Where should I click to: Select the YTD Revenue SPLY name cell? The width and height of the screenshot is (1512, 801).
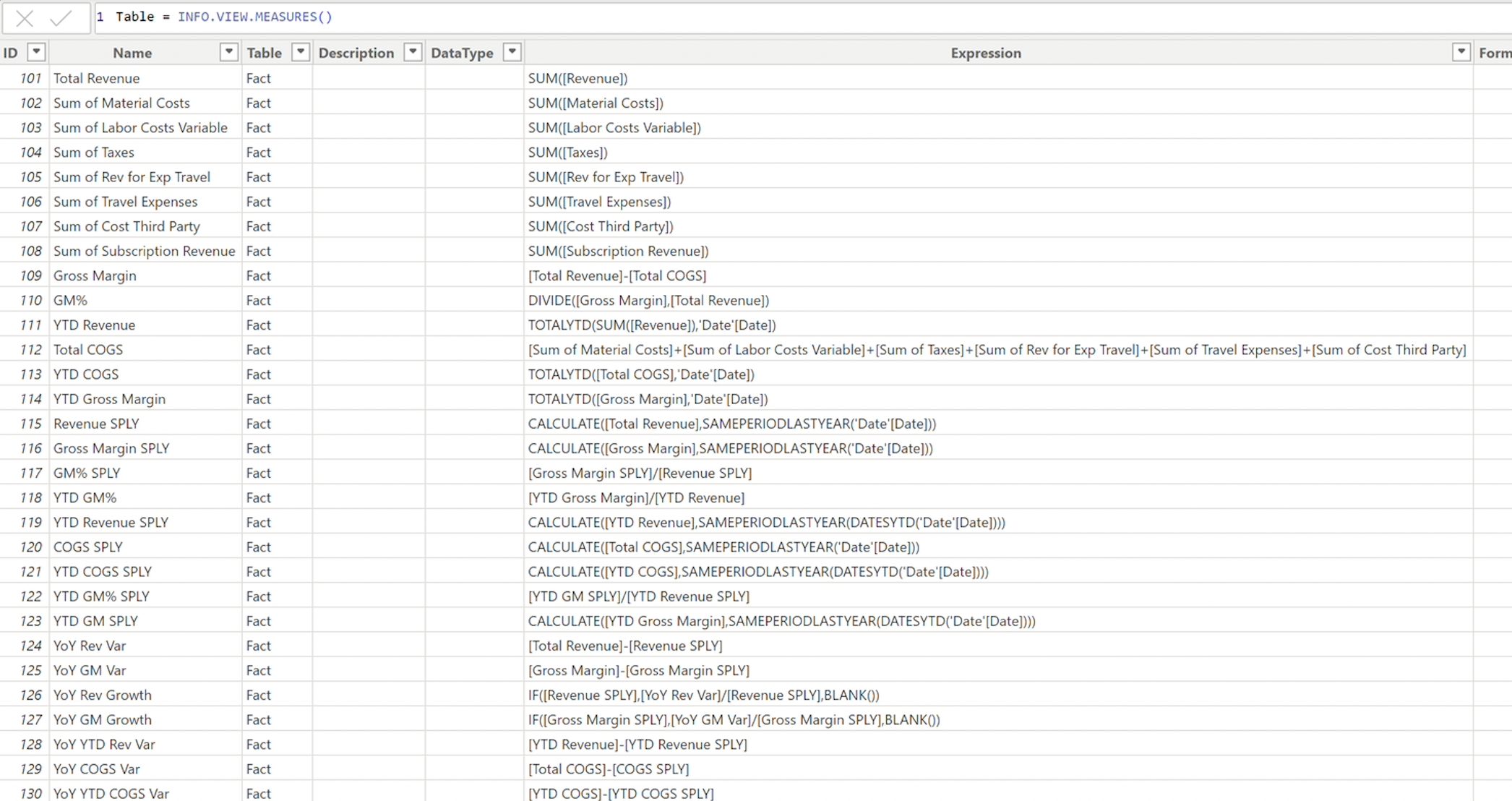point(111,522)
